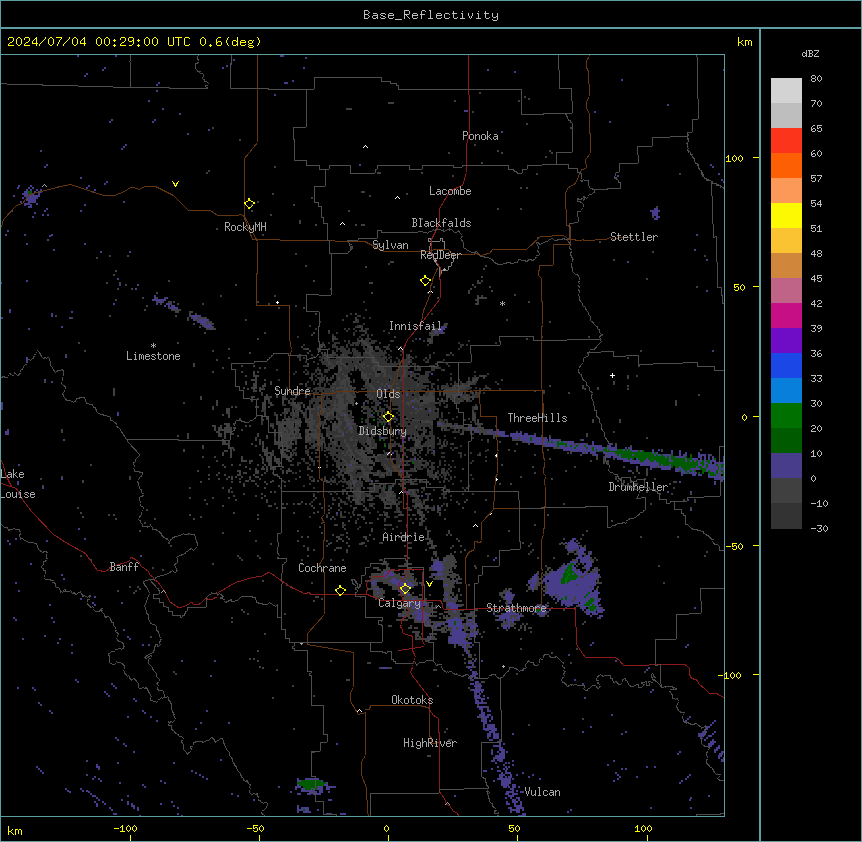
Task: Click the Banff label
Action: 124,567
